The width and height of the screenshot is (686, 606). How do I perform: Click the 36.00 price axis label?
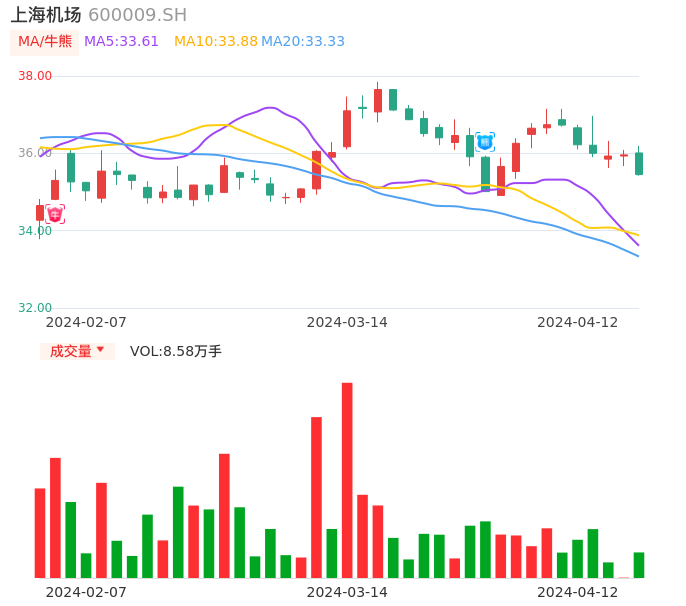point(35,153)
